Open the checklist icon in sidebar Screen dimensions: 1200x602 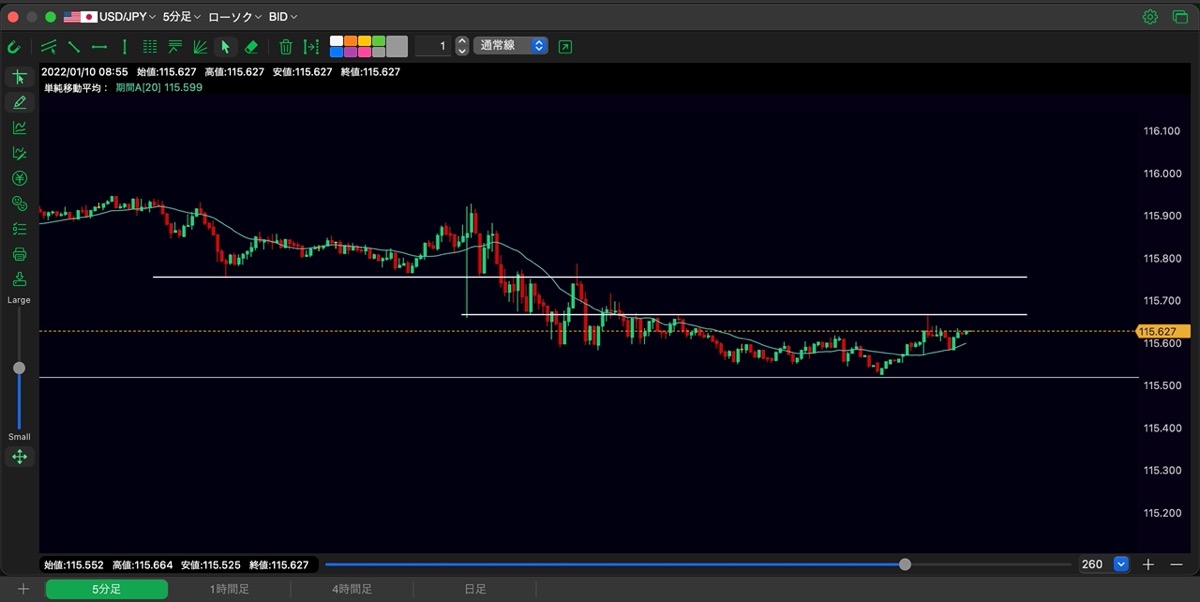(x=19, y=229)
